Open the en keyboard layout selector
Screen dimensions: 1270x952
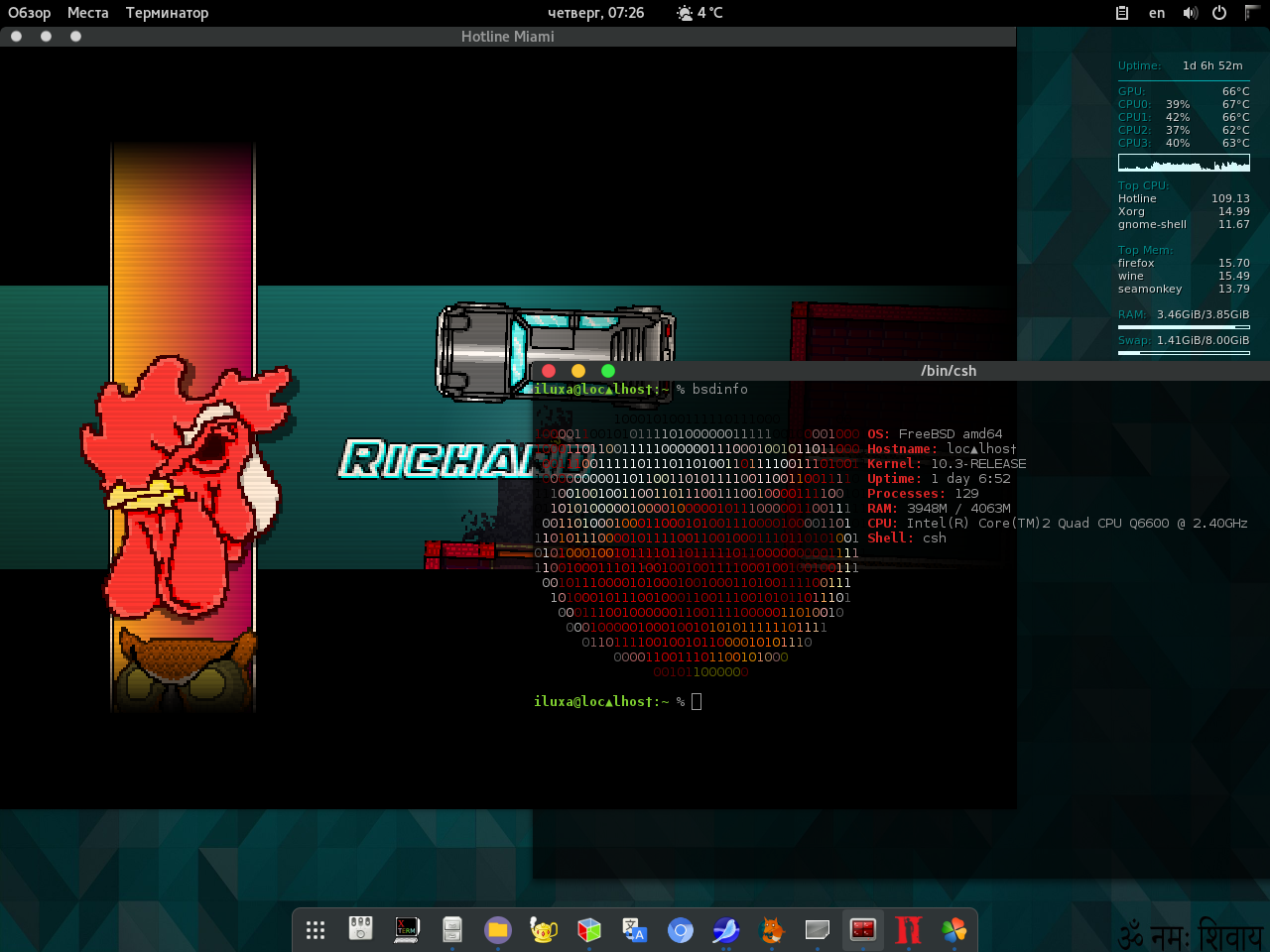click(1157, 13)
